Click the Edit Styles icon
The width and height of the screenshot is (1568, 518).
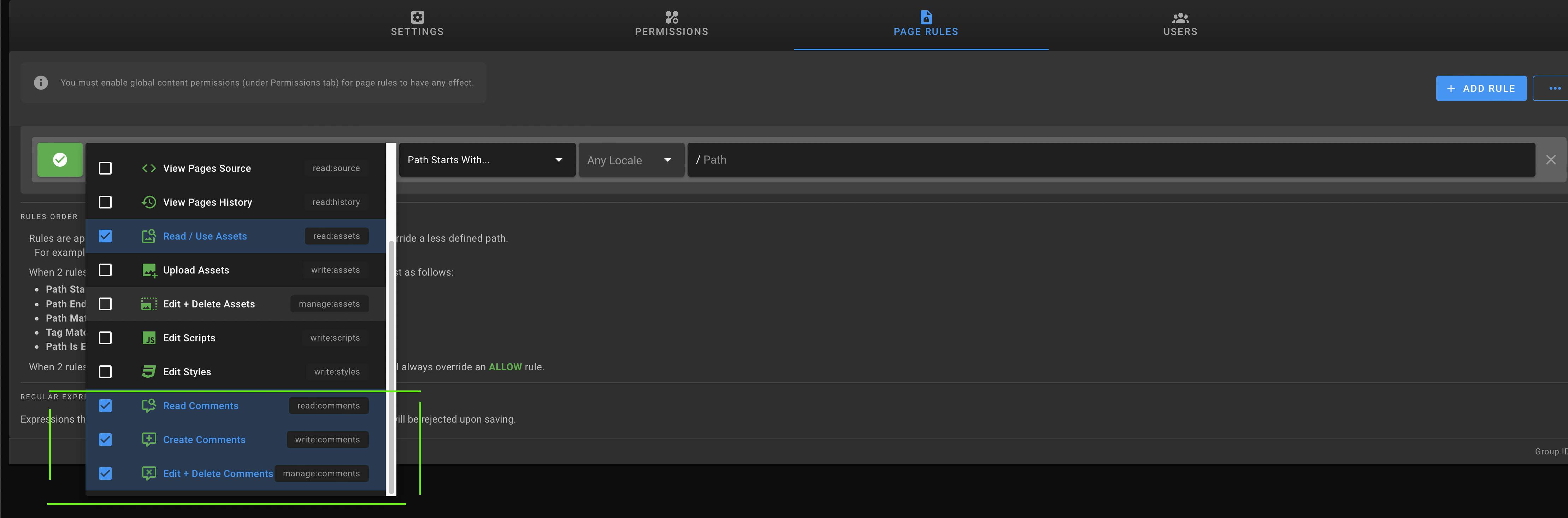click(148, 371)
